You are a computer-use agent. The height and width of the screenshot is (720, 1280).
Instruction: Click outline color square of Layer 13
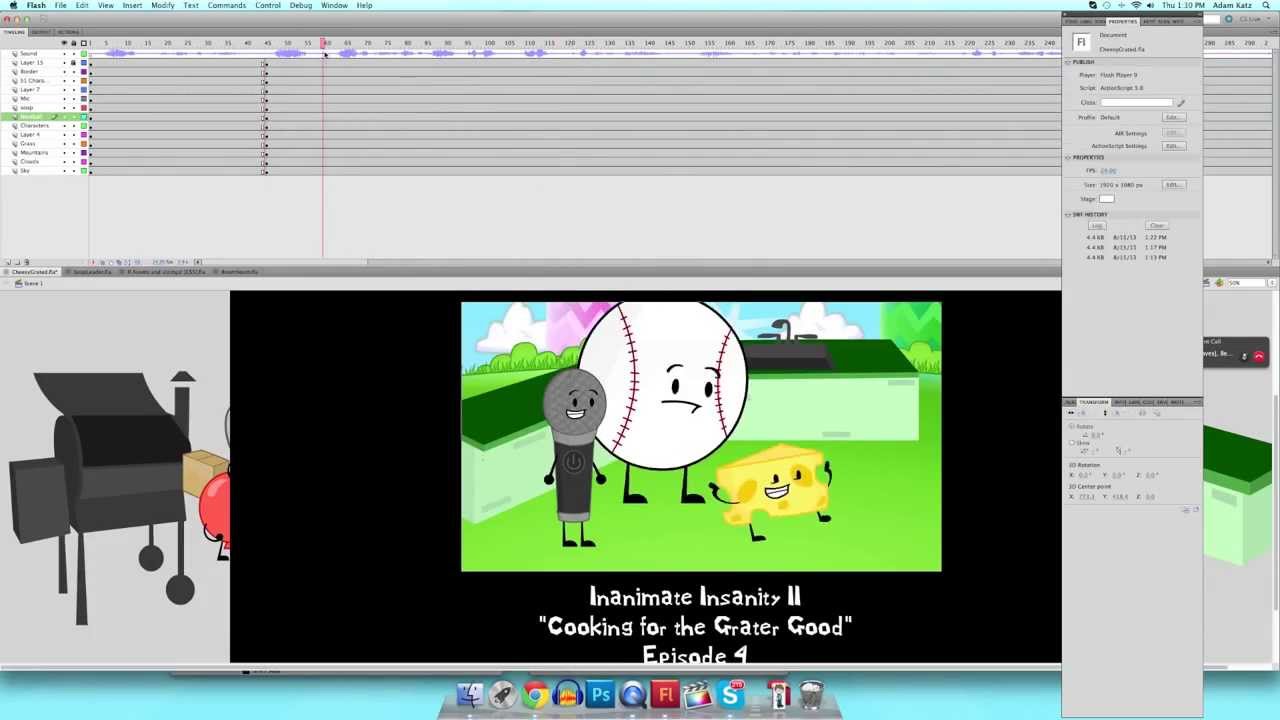(x=84, y=63)
